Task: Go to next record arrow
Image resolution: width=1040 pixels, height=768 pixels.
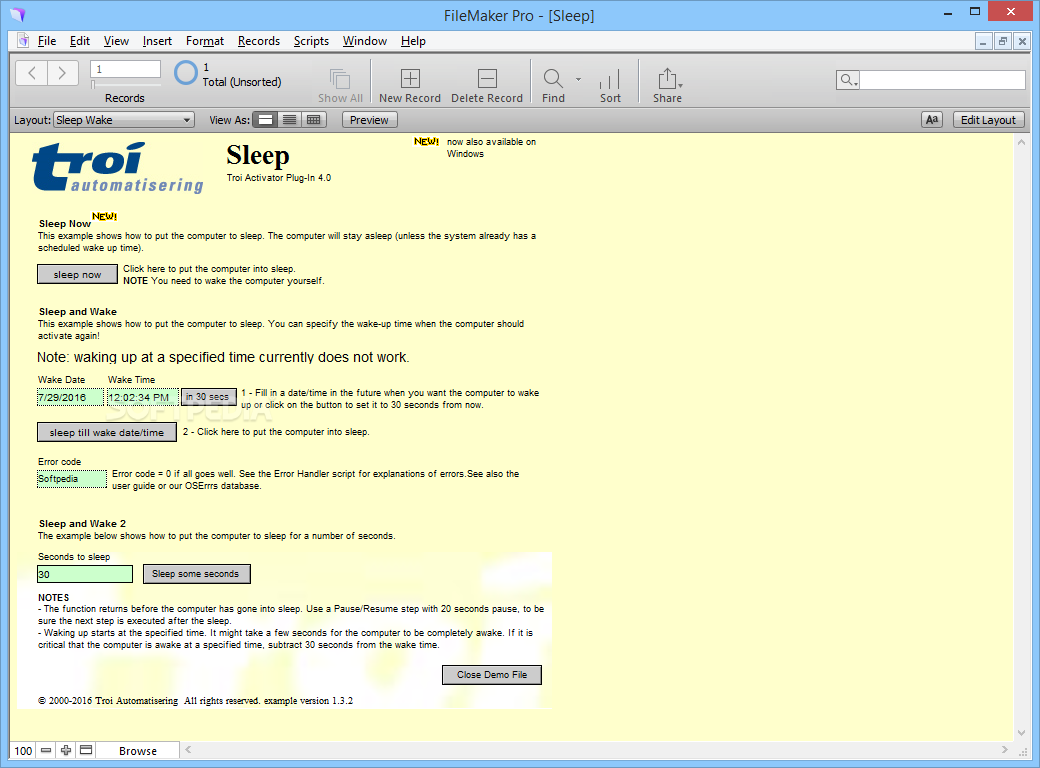Action: (x=63, y=73)
